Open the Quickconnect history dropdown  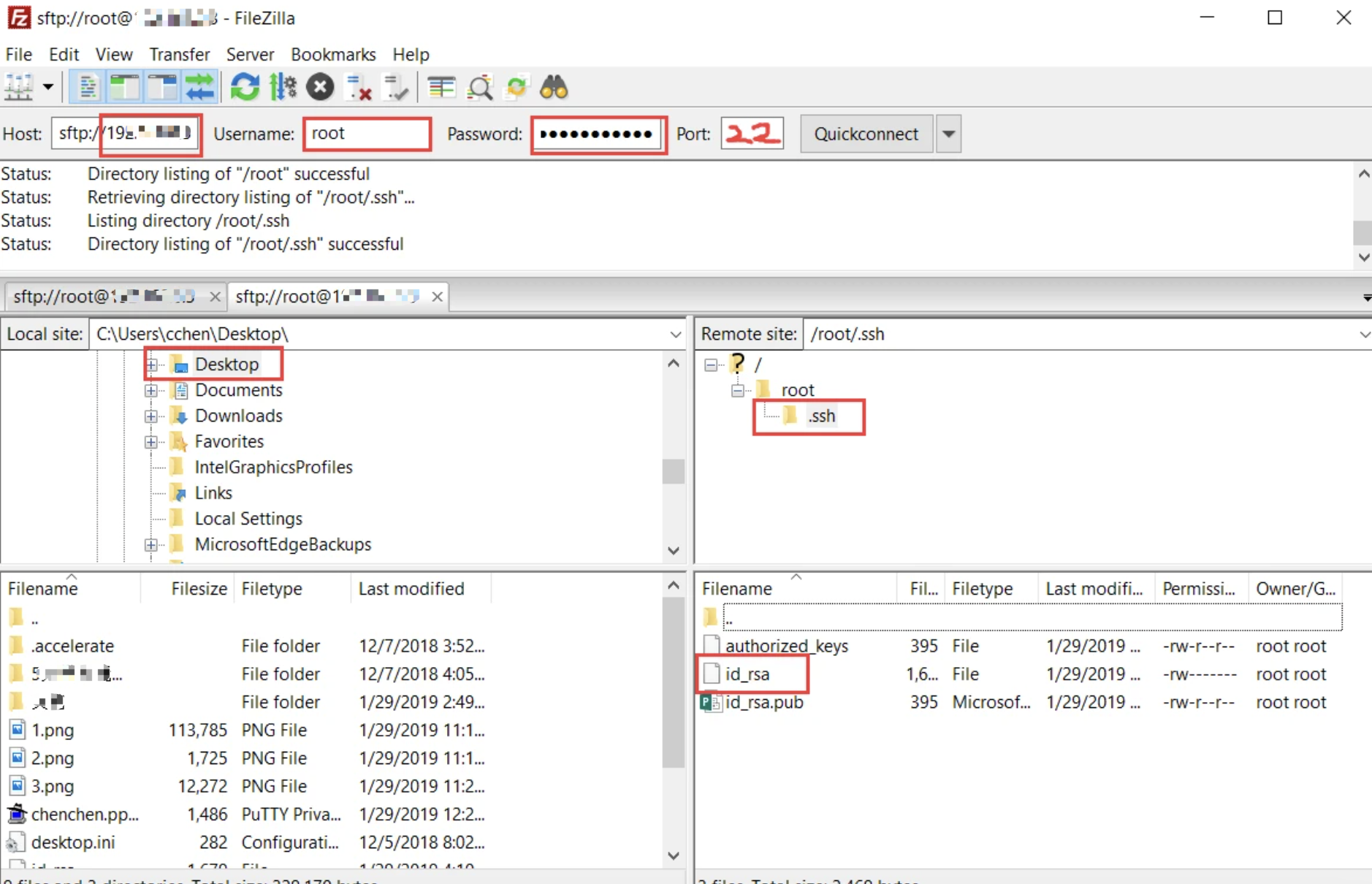click(x=948, y=134)
